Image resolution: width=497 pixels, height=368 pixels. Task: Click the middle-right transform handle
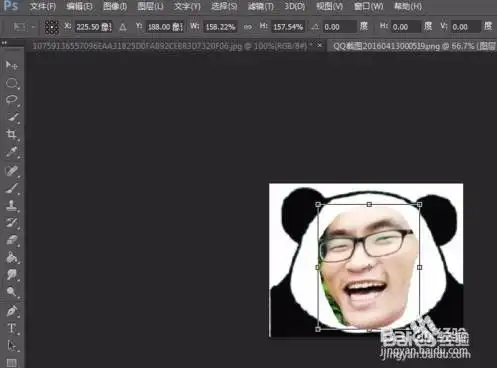(420, 267)
